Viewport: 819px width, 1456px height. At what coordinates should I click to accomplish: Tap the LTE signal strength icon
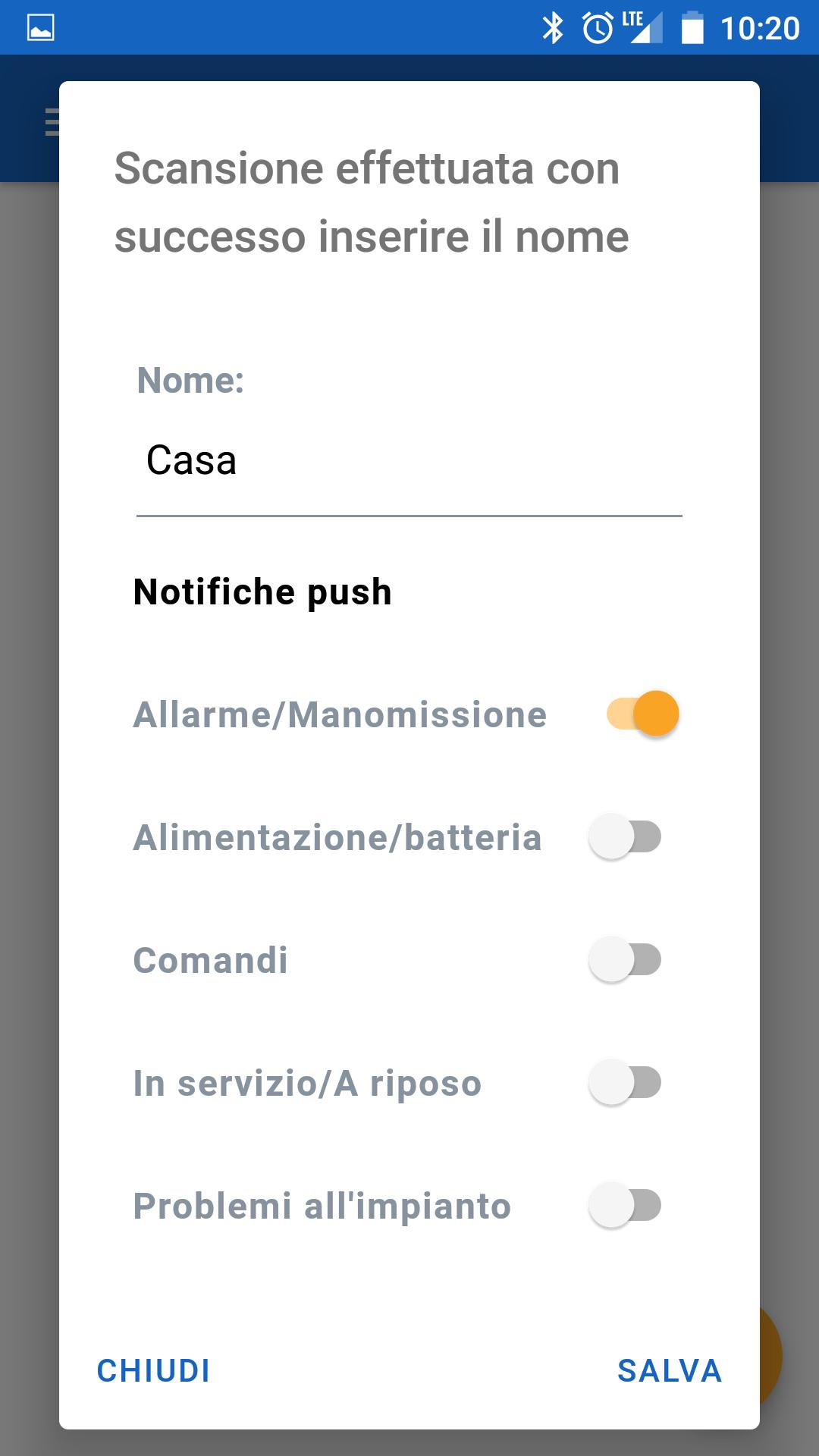(x=643, y=27)
